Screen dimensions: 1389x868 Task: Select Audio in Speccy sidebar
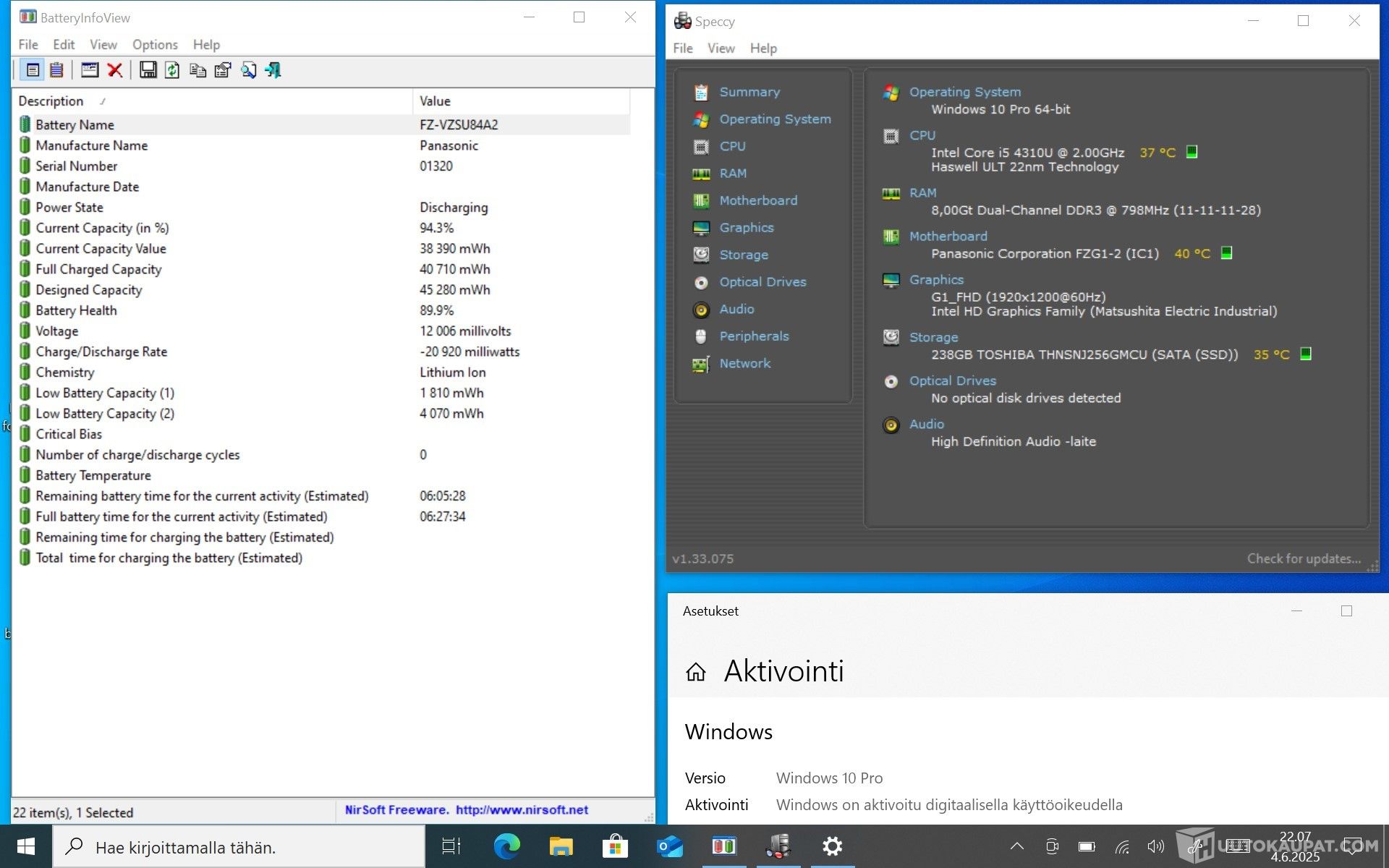(x=736, y=309)
